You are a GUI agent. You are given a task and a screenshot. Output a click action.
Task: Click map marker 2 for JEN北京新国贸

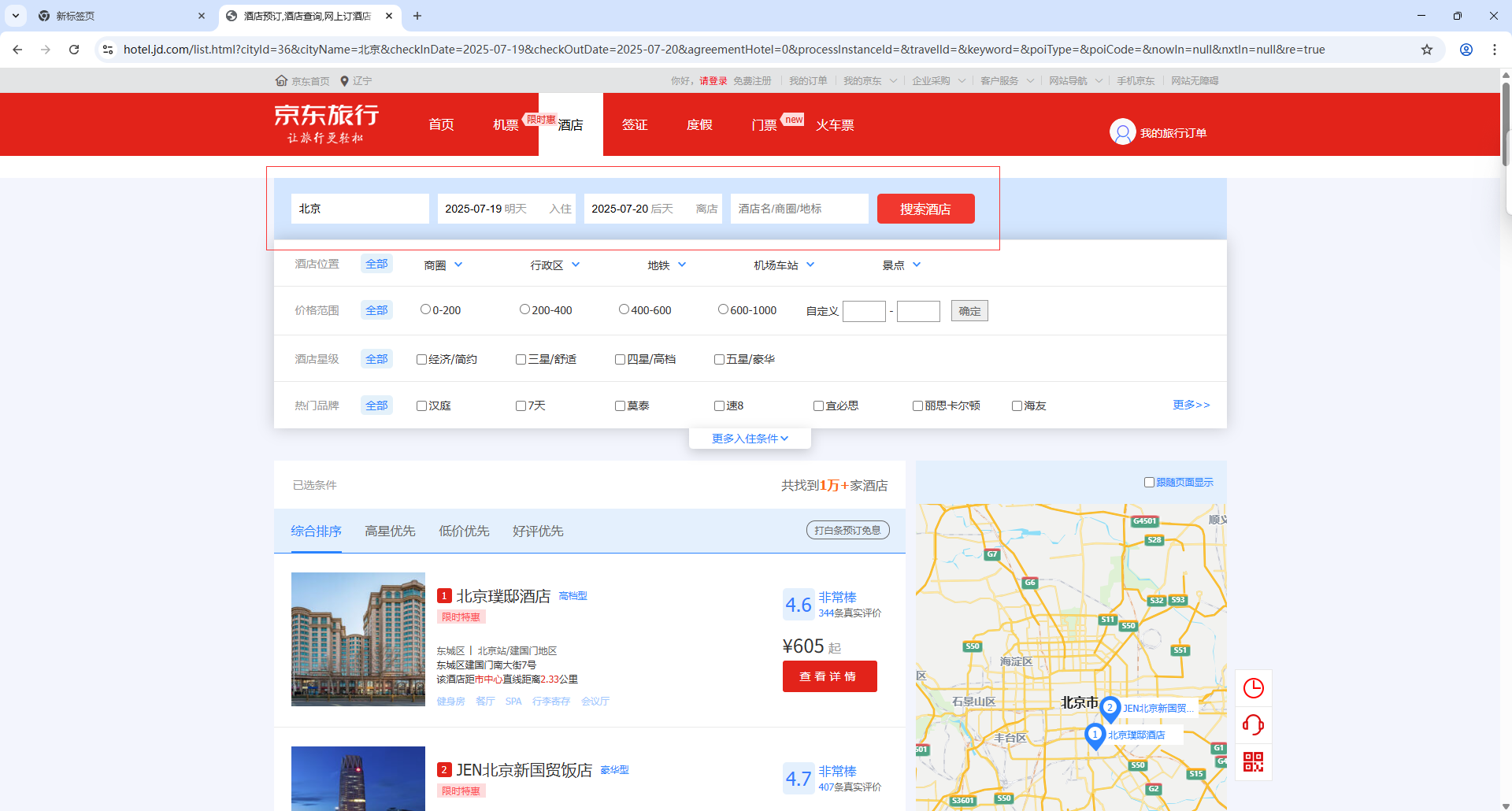[x=1110, y=709]
